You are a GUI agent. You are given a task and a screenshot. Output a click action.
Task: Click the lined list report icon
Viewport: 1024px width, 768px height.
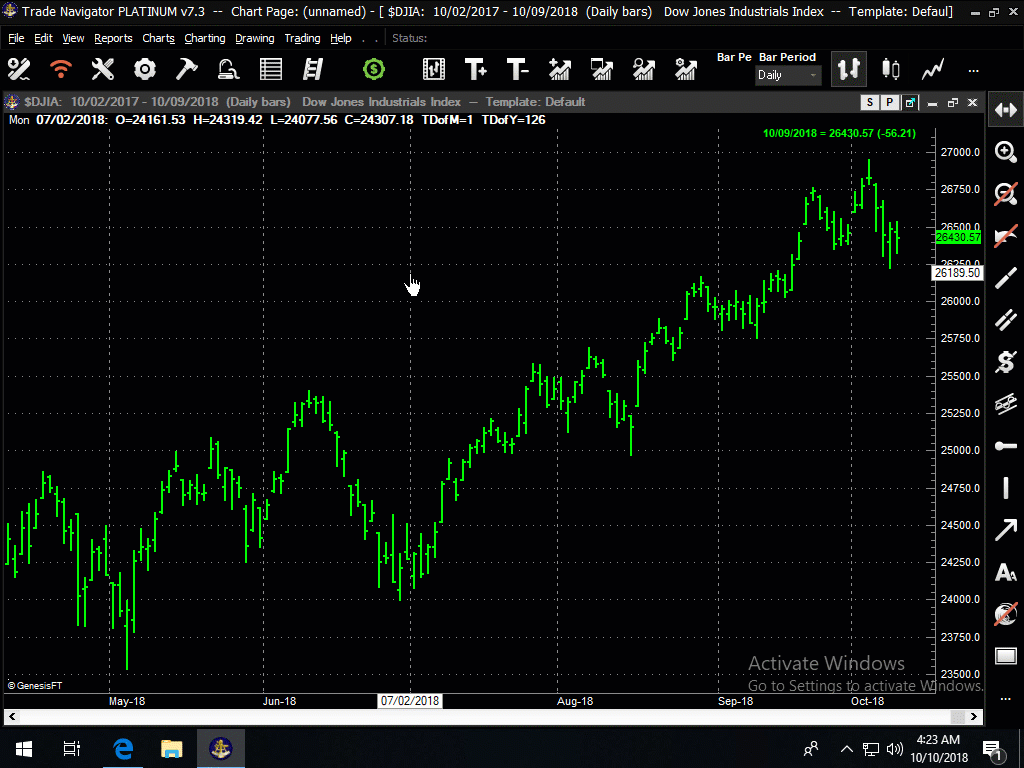(x=270, y=69)
